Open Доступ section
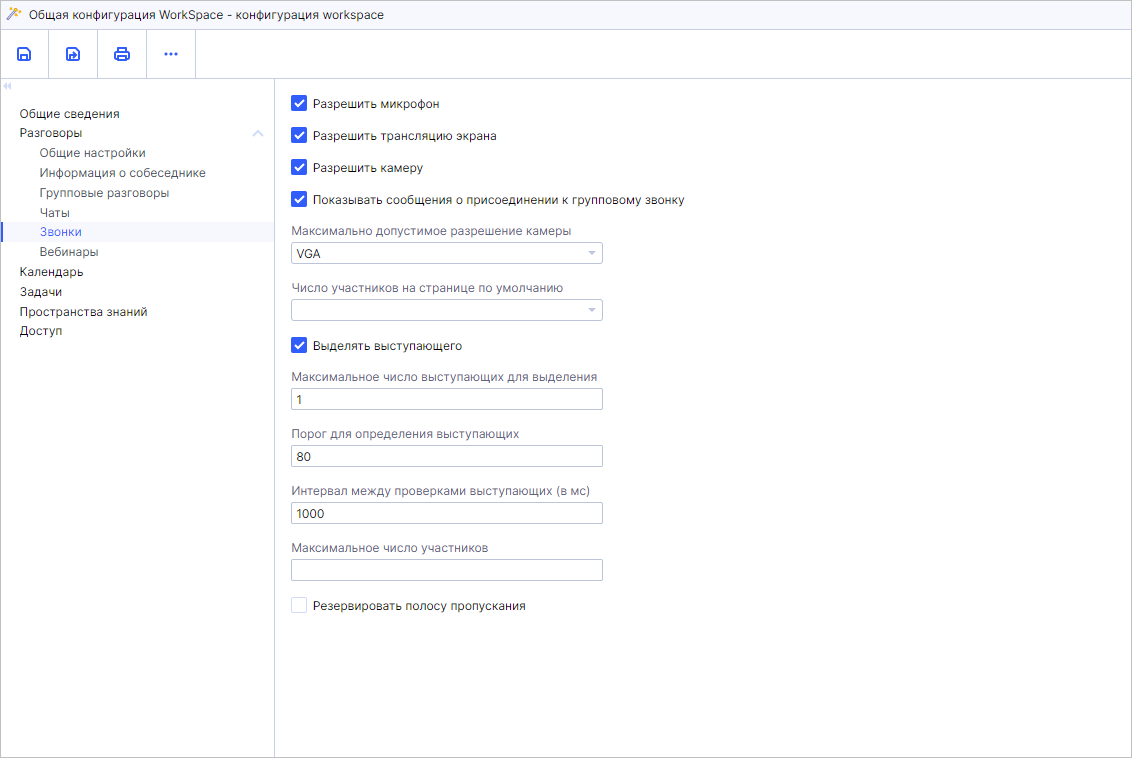The image size is (1132, 758). tap(40, 331)
